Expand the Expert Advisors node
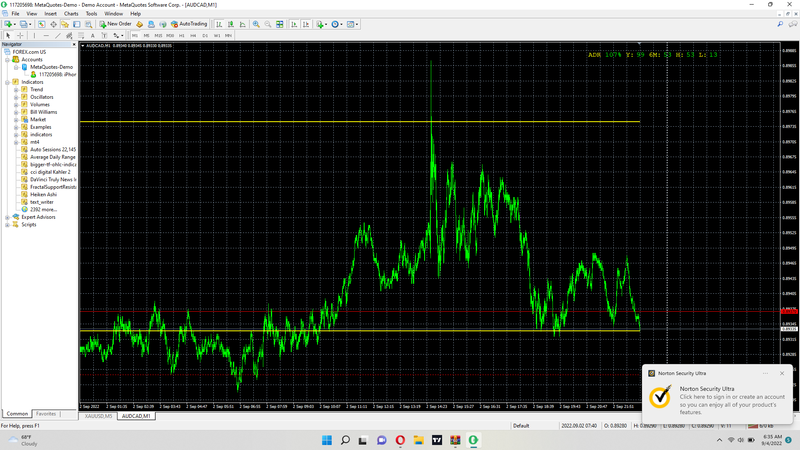Screen dimensions: 800x450 pyautogui.click(x=8, y=217)
